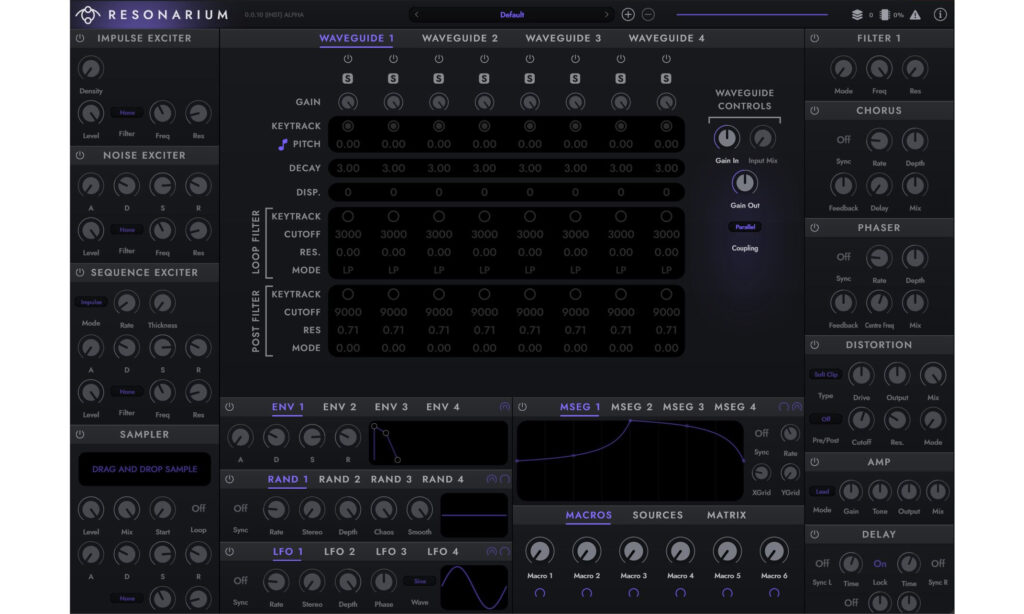Solo the first waveguide resonator with S button
Image resolution: width=1024 pixels, height=614 pixels.
click(x=347, y=78)
